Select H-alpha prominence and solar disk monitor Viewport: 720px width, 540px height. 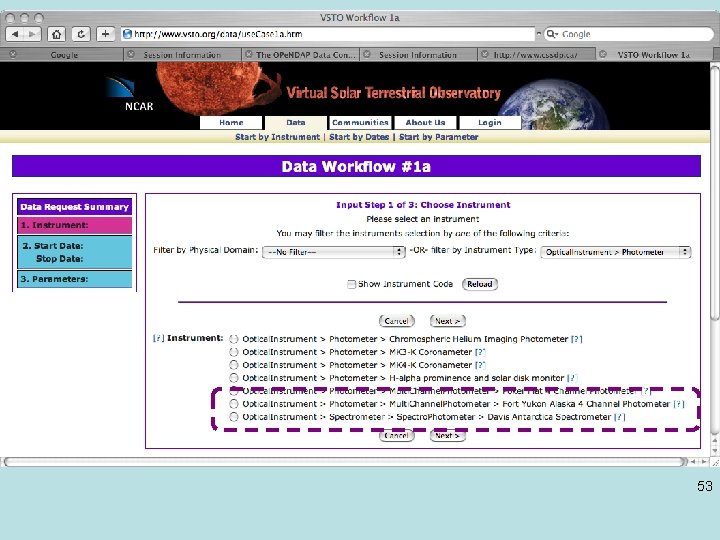click(234, 377)
